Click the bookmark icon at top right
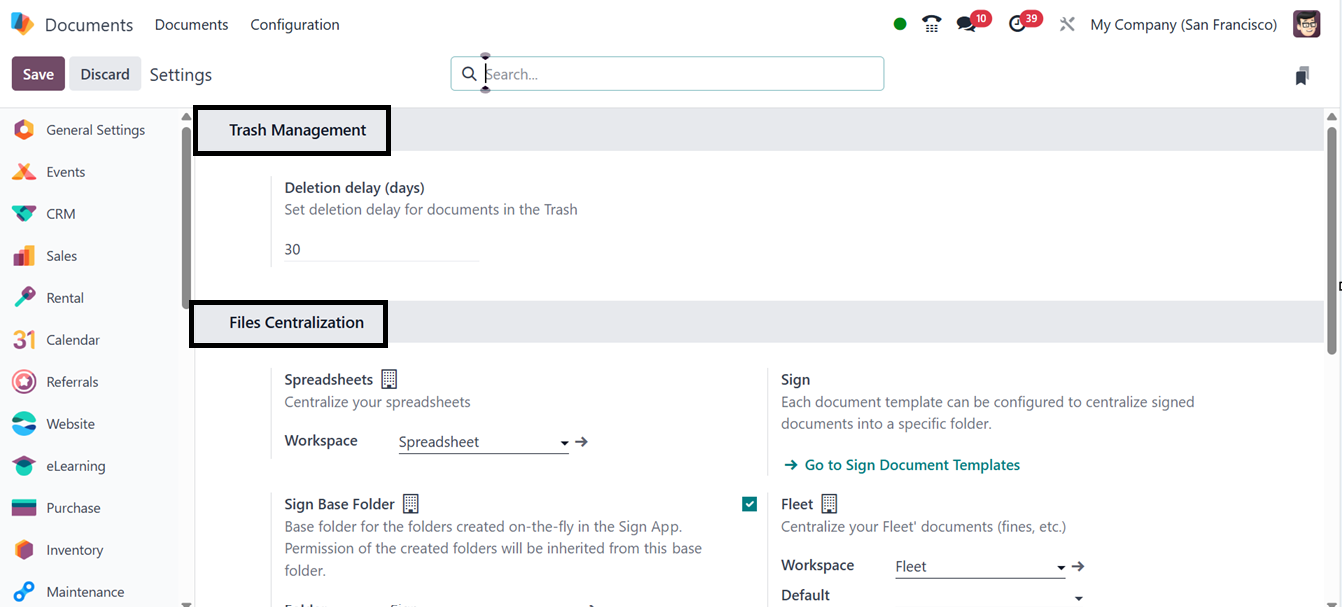Screen dimensions: 1342x607 pyautogui.click(x=1302, y=75)
